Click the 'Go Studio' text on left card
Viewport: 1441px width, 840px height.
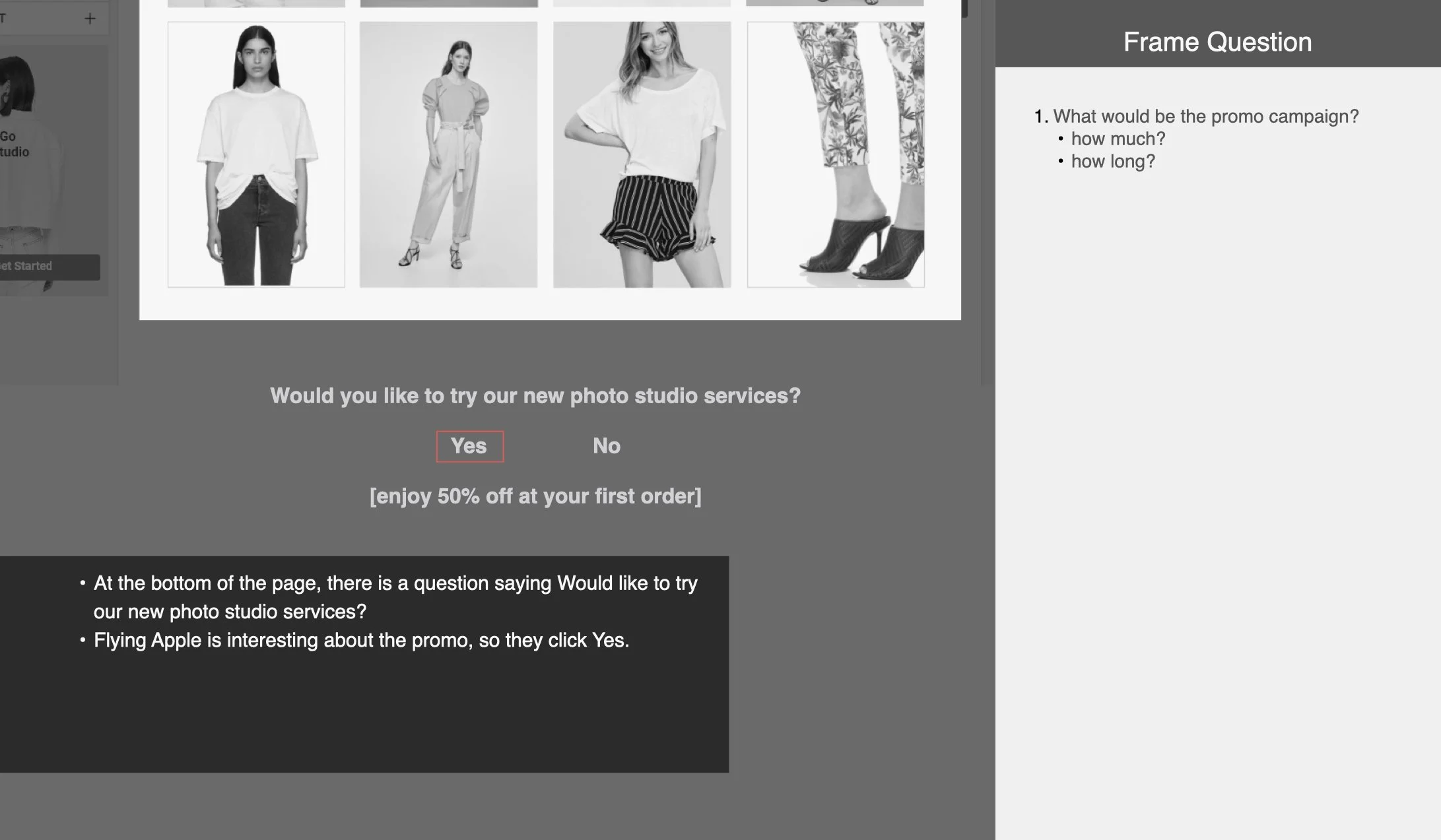coord(15,144)
